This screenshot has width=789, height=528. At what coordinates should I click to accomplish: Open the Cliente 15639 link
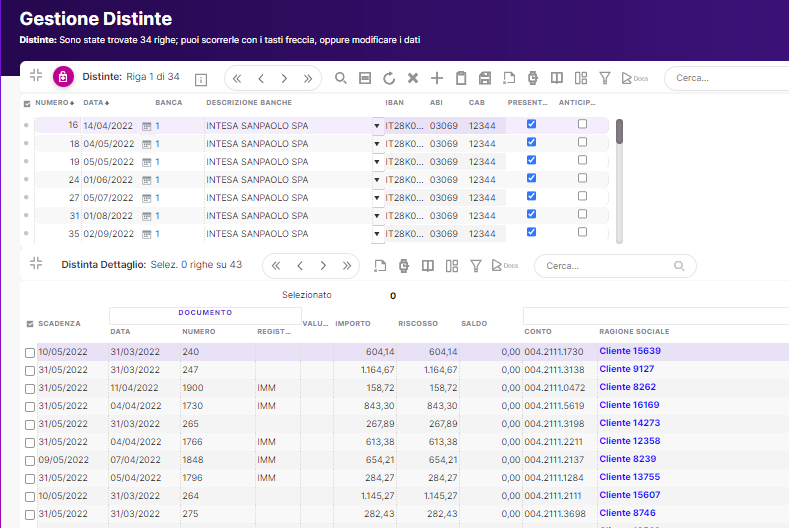pos(630,351)
